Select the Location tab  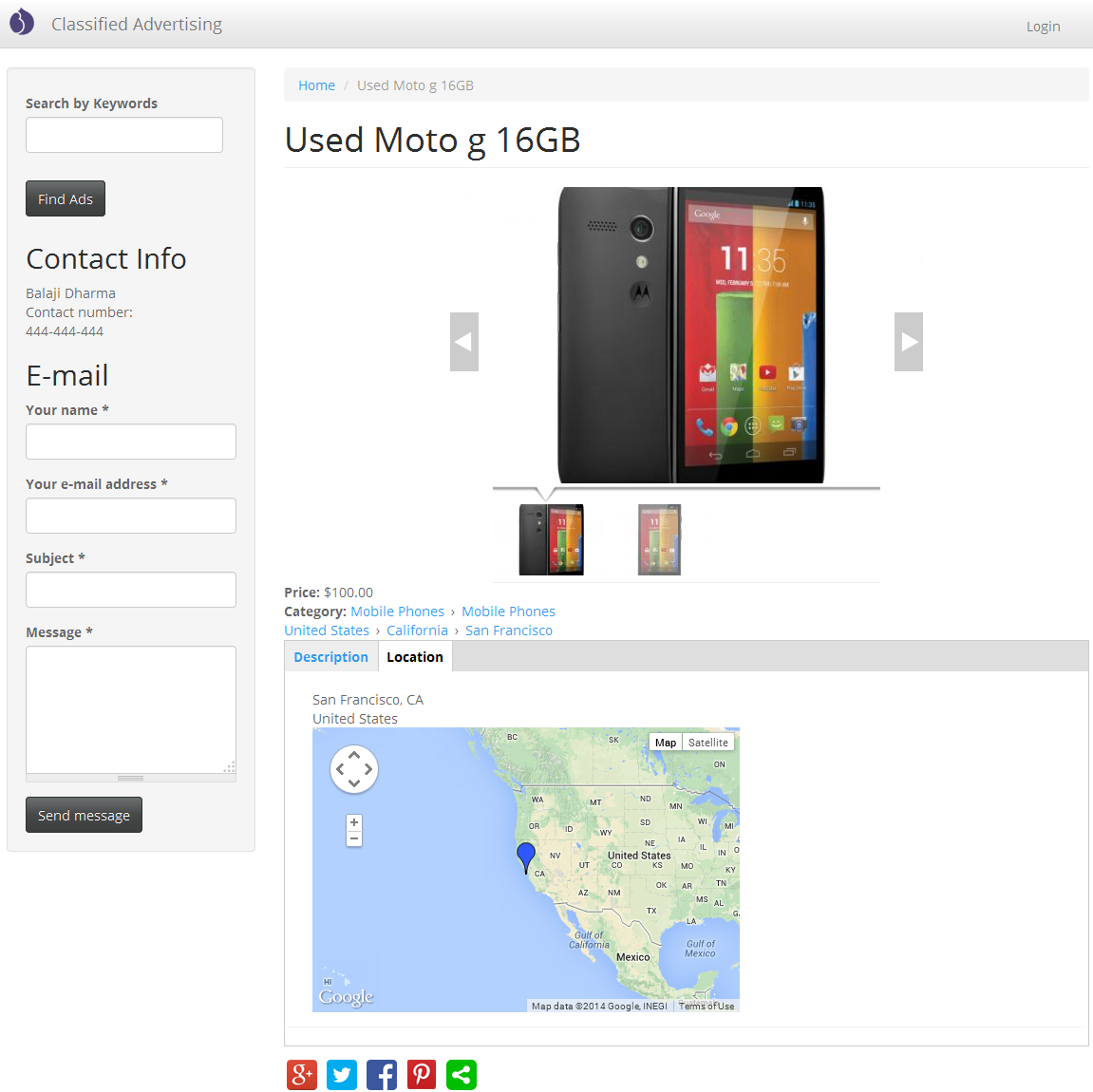[415, 657]
